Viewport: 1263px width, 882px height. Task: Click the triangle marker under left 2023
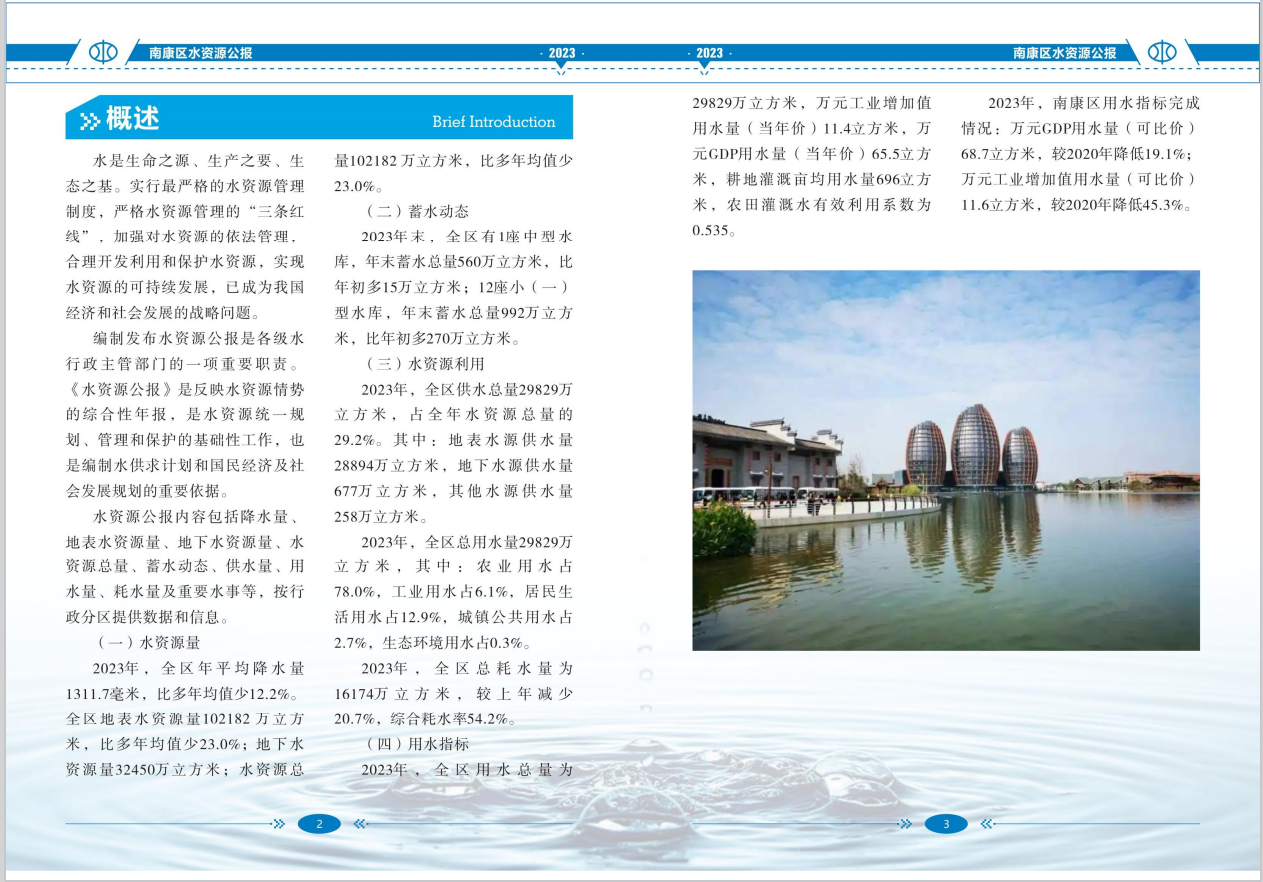[x=561, y=66]
